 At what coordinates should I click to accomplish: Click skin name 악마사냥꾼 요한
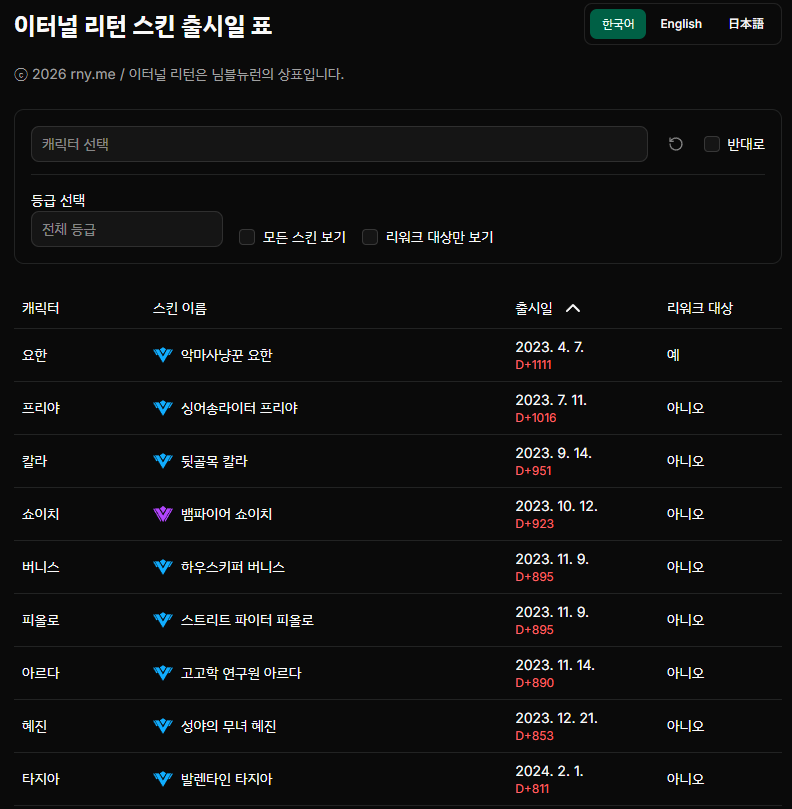tap(227, 355)
